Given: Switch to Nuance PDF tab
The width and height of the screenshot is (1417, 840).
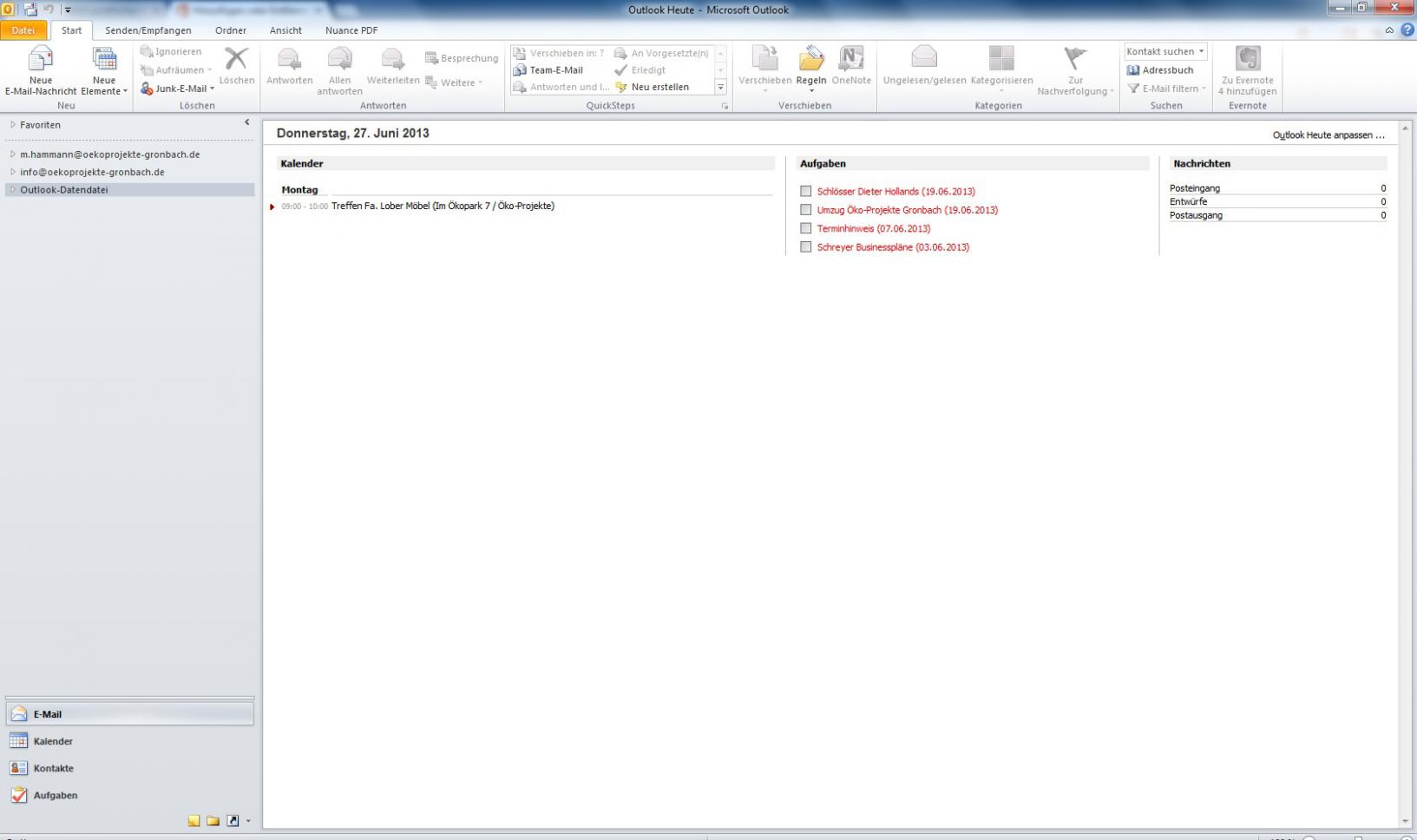Looking at the screenshot, I should click(x=351, y=30).
